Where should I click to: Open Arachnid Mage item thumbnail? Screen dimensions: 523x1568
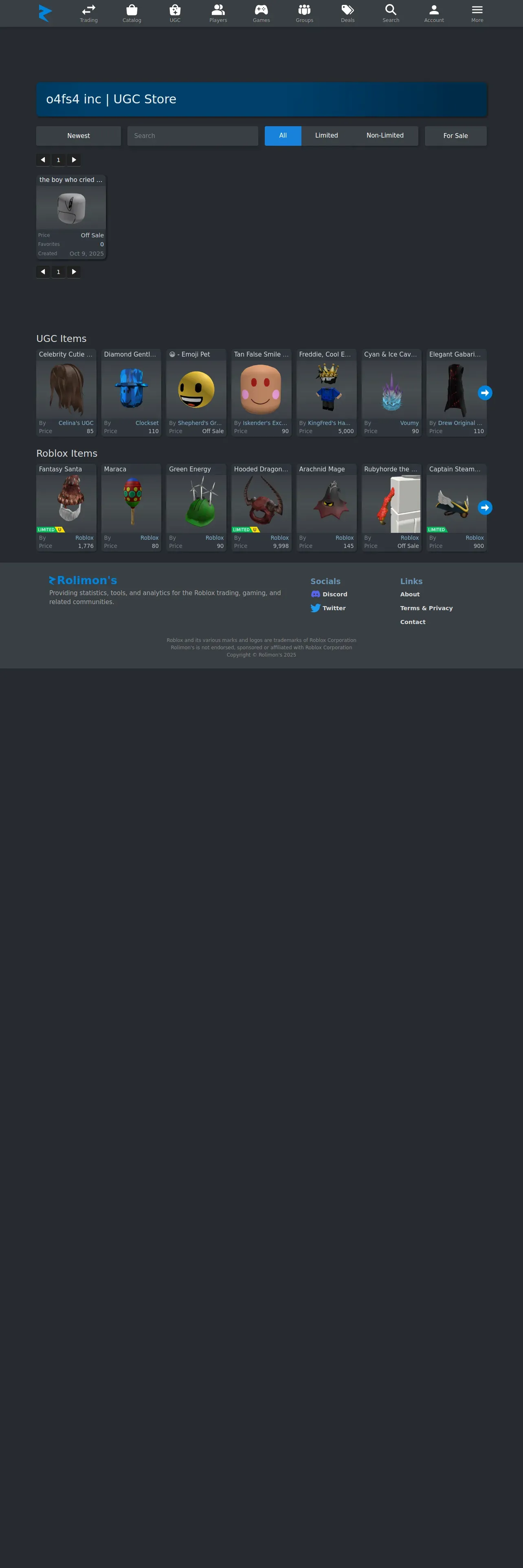tap(326, 504)
